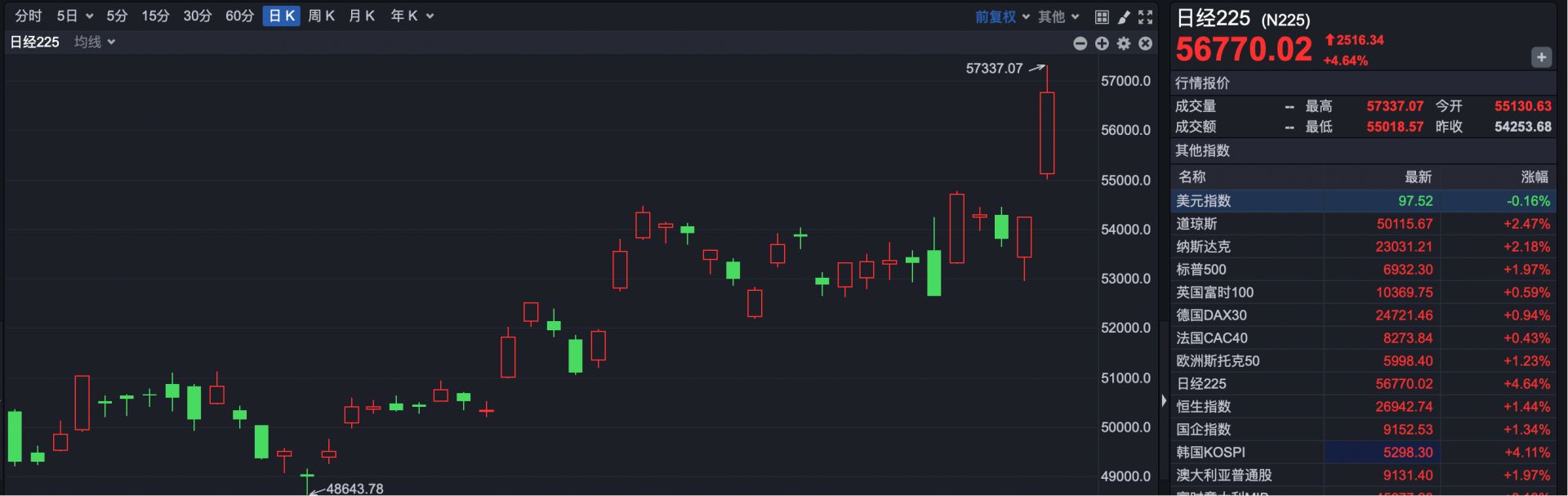Open the chart grid layout icon
Screen dimensions: 1568x496
pos(1102,16)
